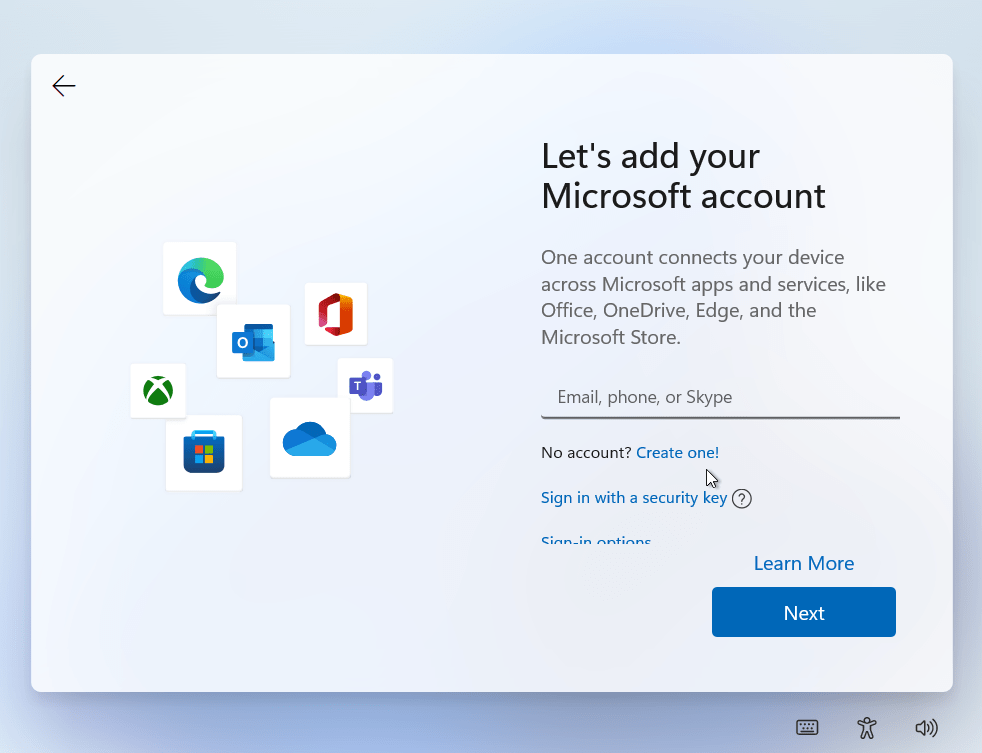Focus the Email, phone, or Skype field
The image size is (982, 753).
pyautogui.click(x=720, y=397)
